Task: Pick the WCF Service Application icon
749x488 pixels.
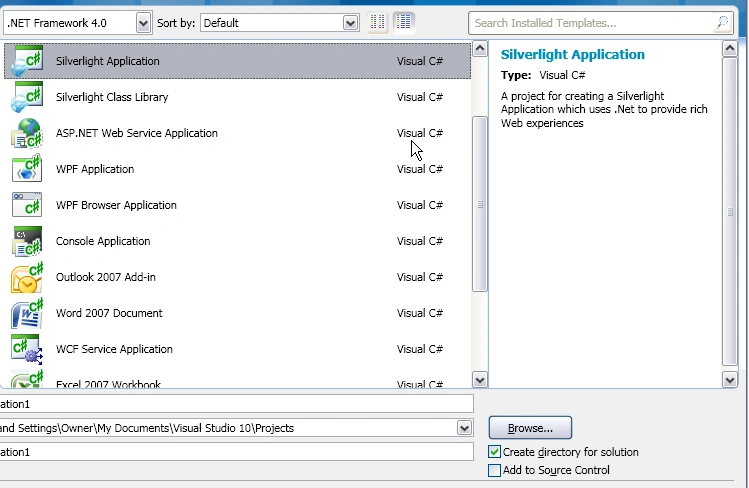Action: (27, 349)
